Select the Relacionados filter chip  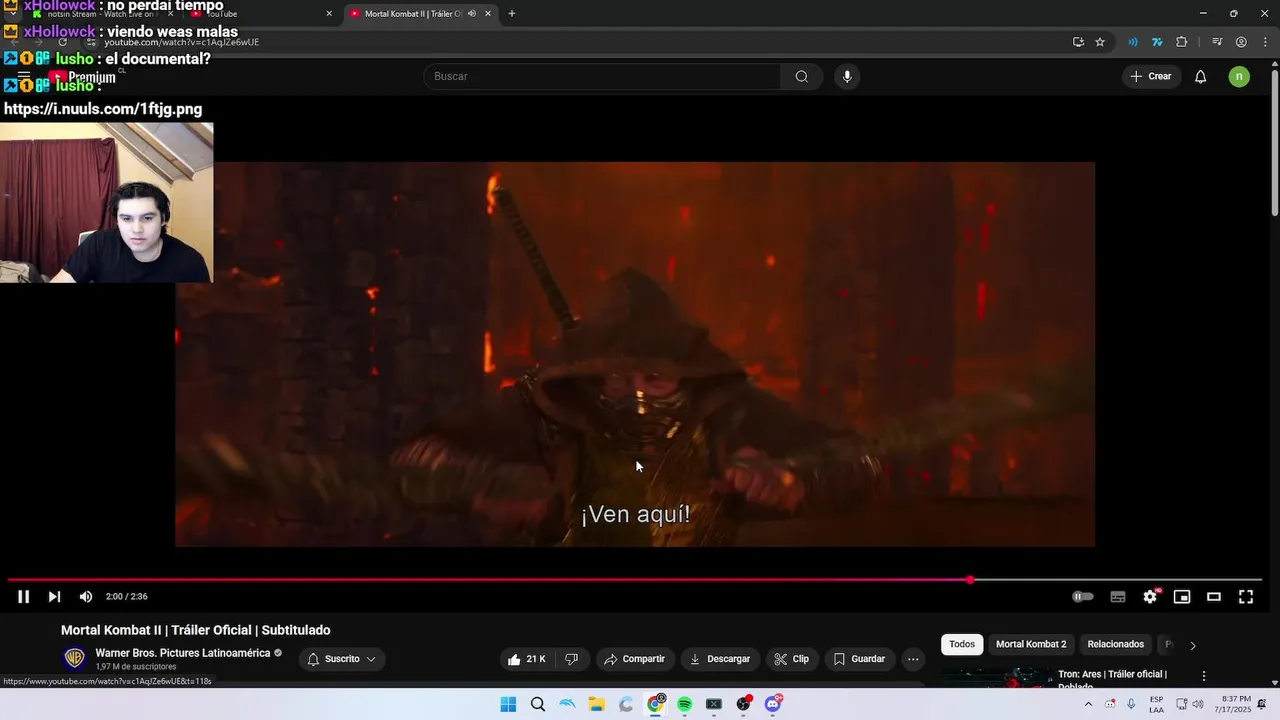tap(1116, 644)
